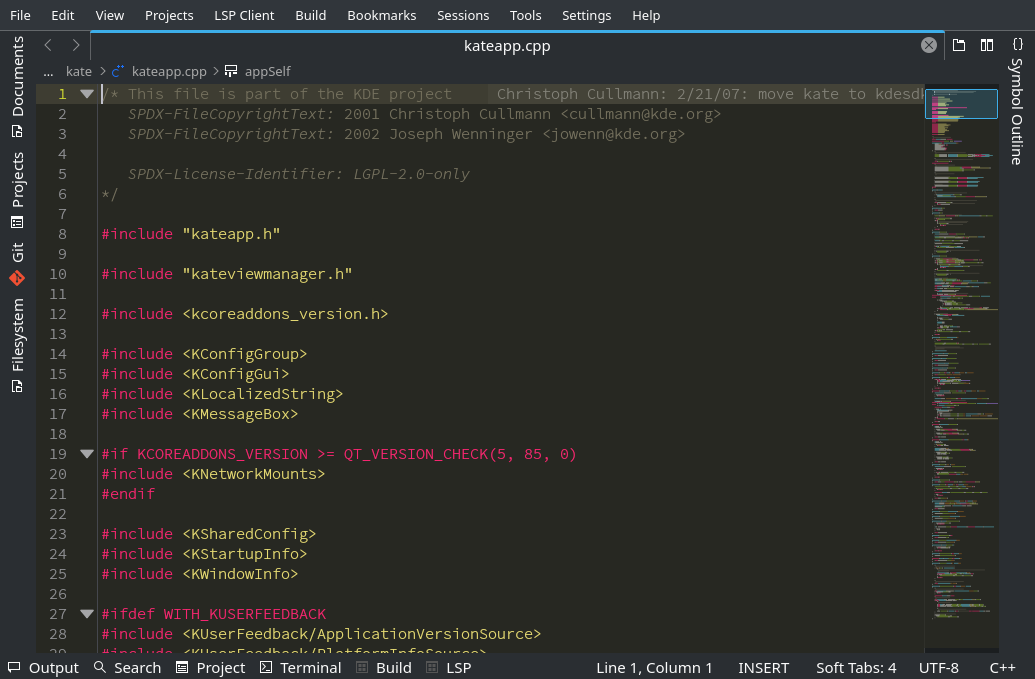Open the Search panel

127,668
